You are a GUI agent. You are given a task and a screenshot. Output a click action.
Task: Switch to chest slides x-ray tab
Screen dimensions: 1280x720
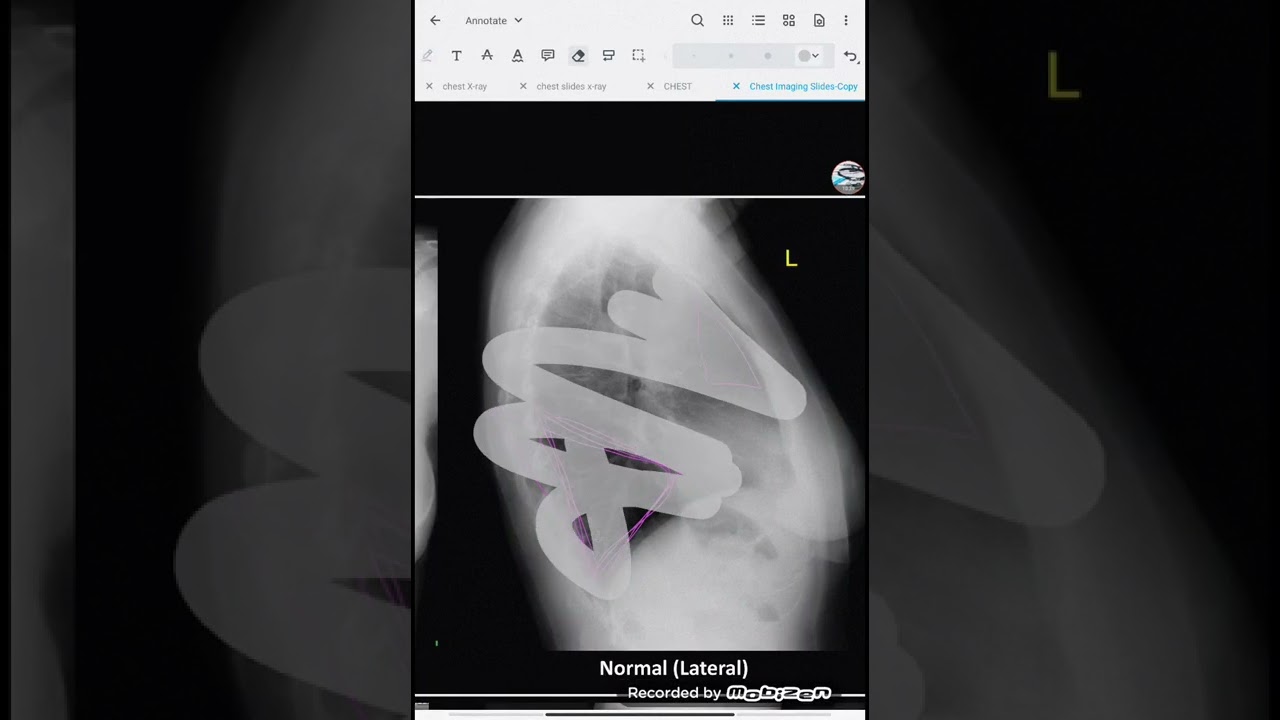coord(571,86)
